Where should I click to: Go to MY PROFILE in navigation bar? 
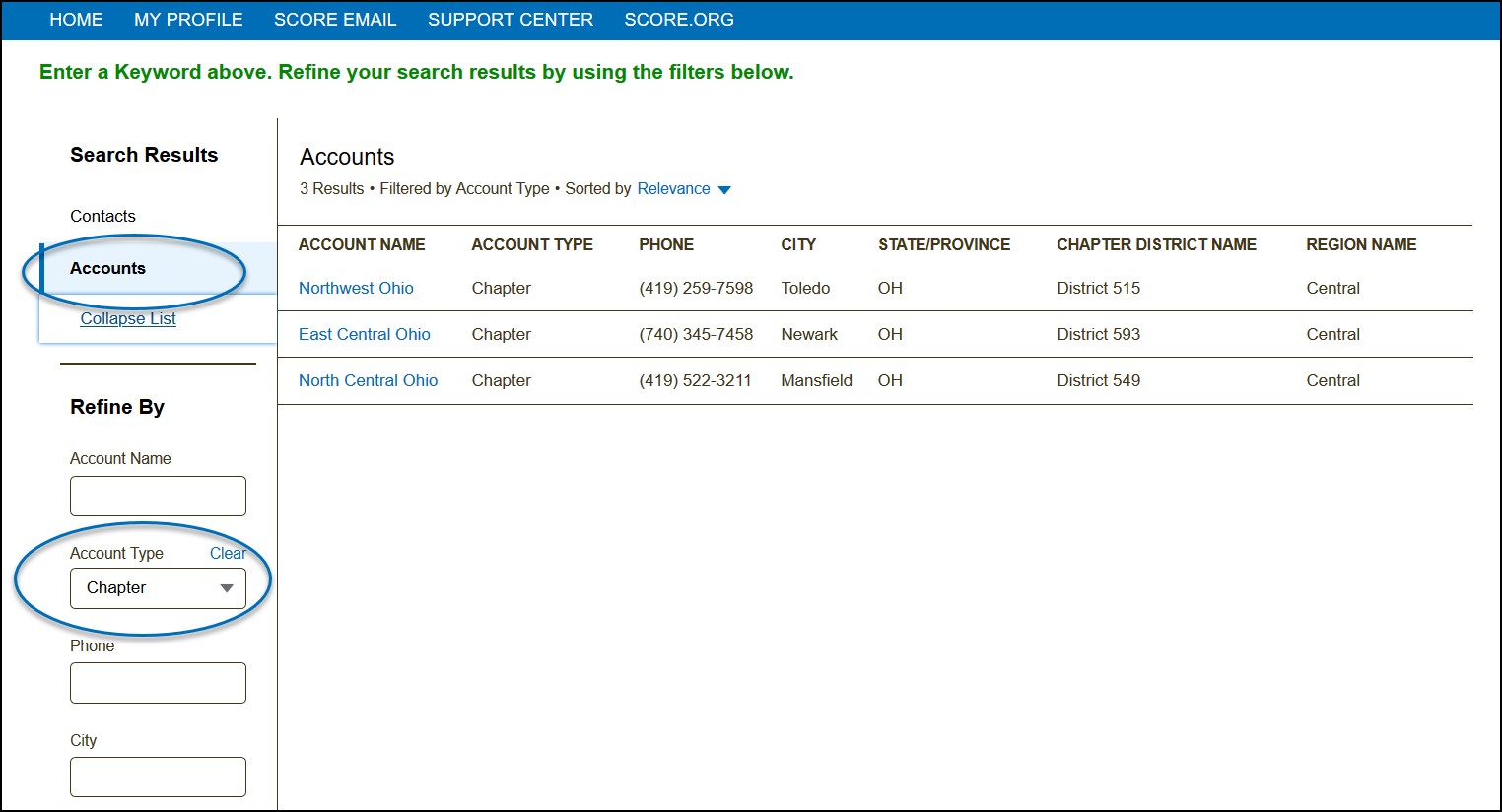click(188, 20)
